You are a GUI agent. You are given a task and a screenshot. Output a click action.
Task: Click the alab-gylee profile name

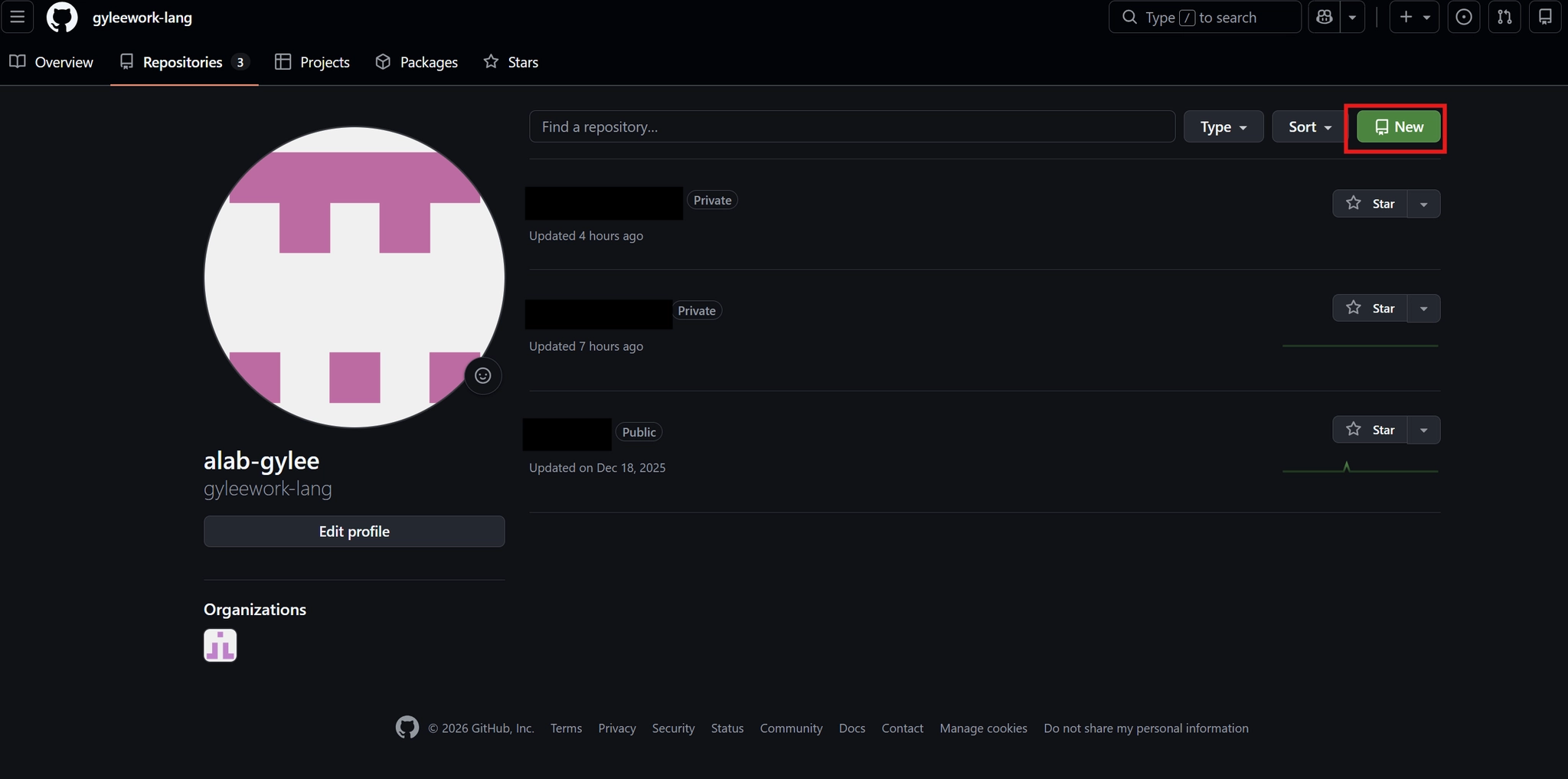coord(262,460)
